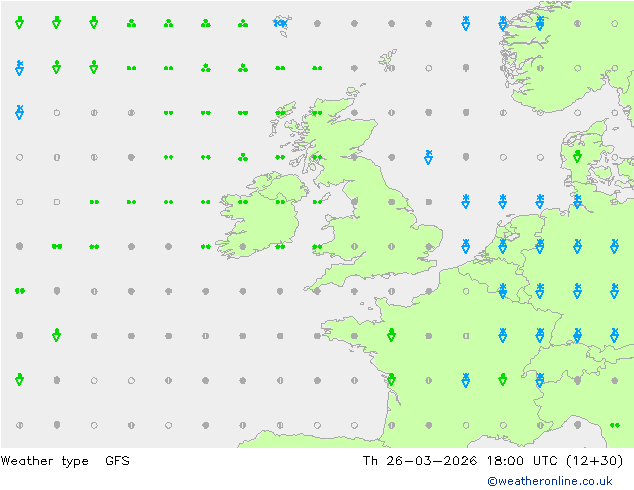
Task: Select the 'GFS' model label
Action: click(x=117, y=460)
